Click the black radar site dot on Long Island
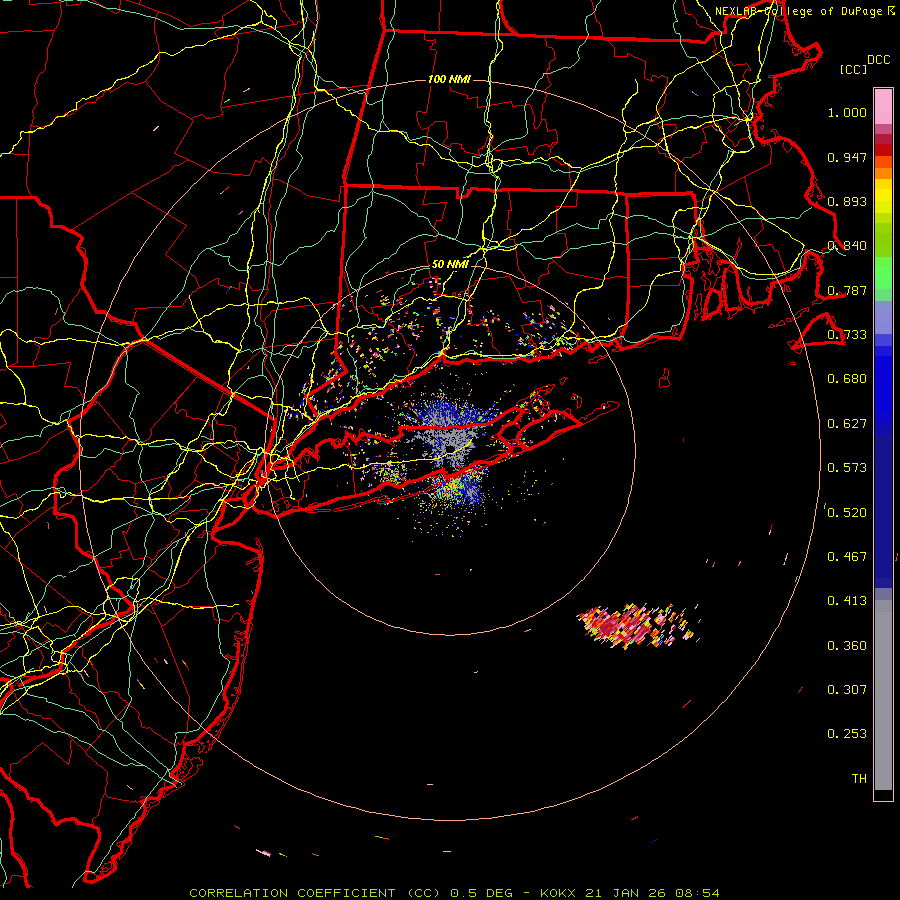 [451, 448]
